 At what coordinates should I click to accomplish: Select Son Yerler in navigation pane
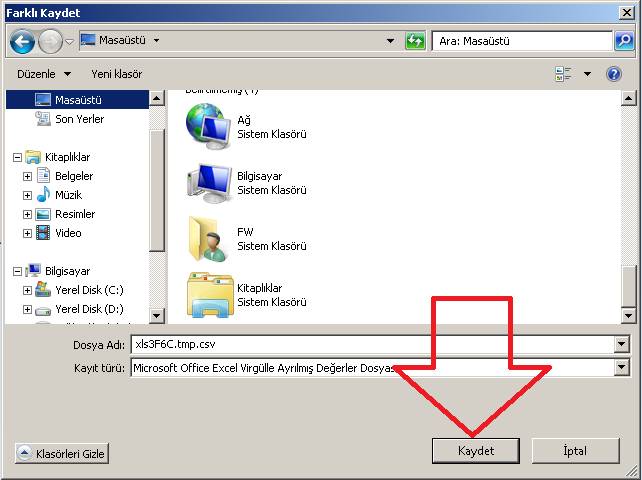pos(79,119)
